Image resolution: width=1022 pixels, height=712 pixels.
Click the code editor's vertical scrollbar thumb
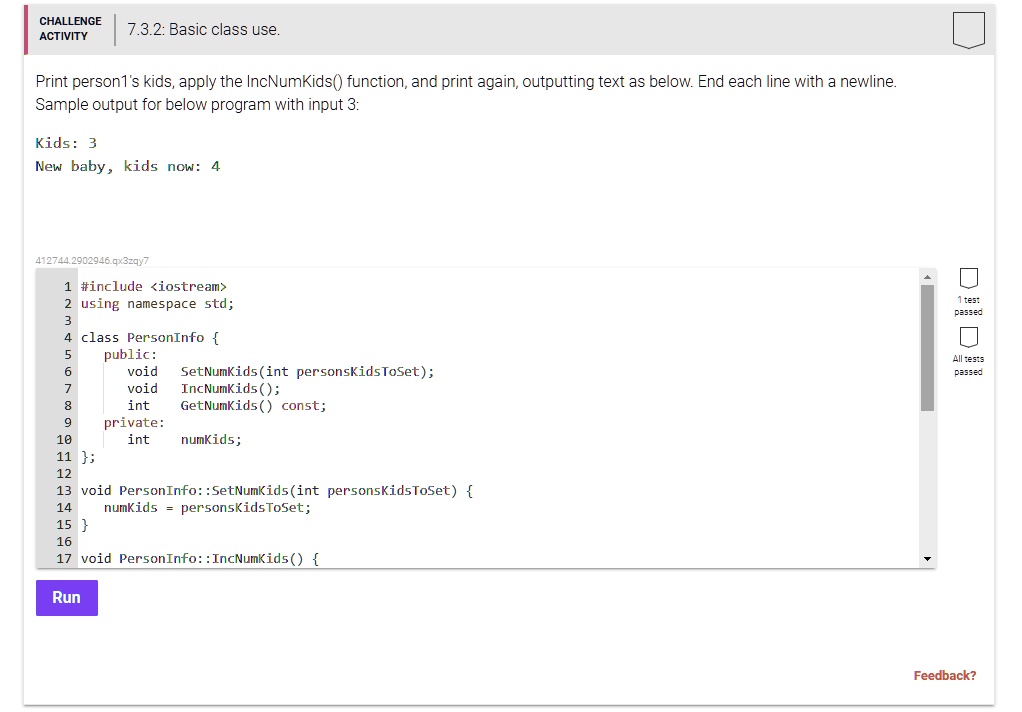pyautogui.click(x=927, y=347)
